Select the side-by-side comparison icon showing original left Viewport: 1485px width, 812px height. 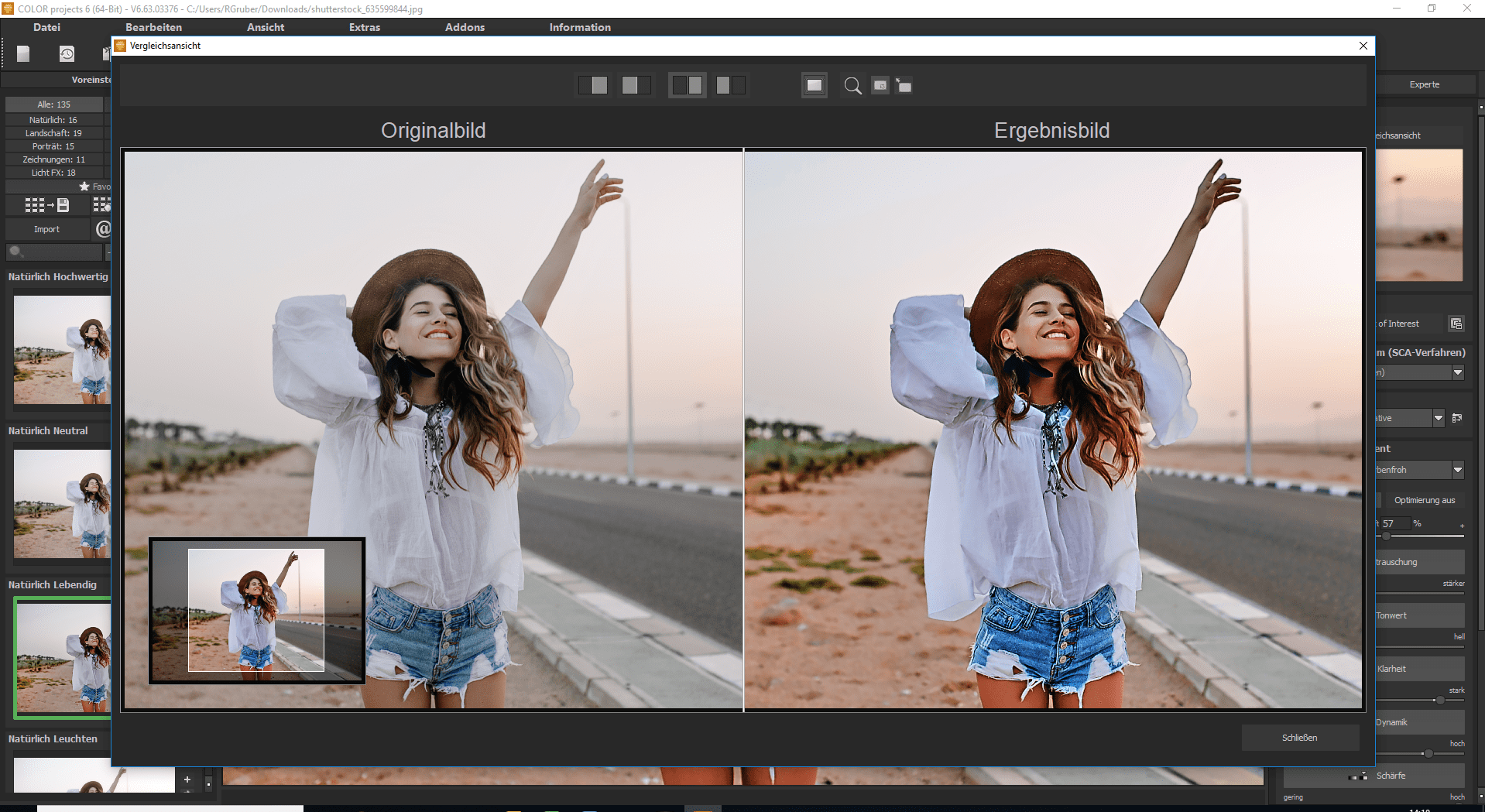click(x=687, y=85)
